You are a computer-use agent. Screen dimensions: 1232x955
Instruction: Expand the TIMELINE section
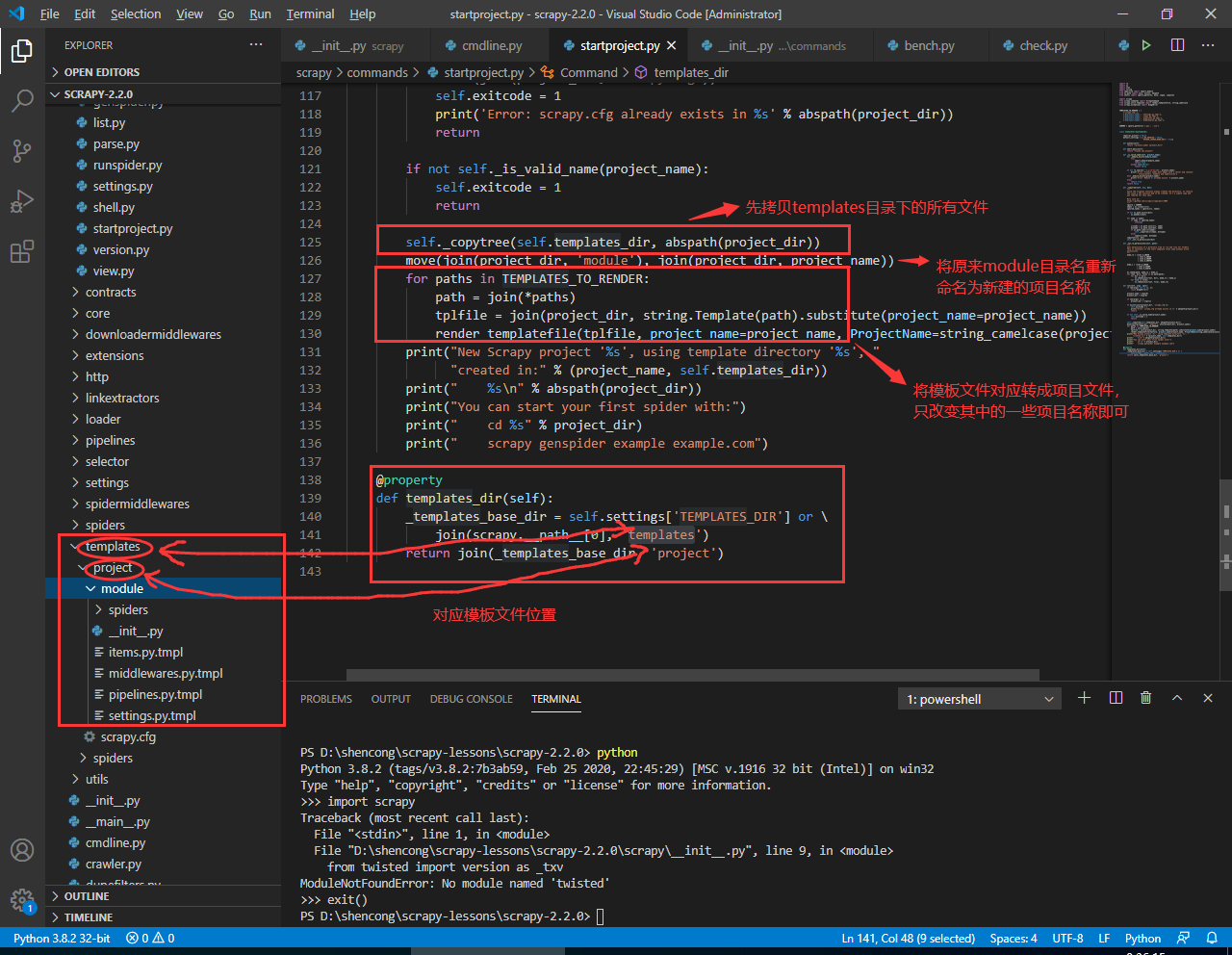coord(164,917)
